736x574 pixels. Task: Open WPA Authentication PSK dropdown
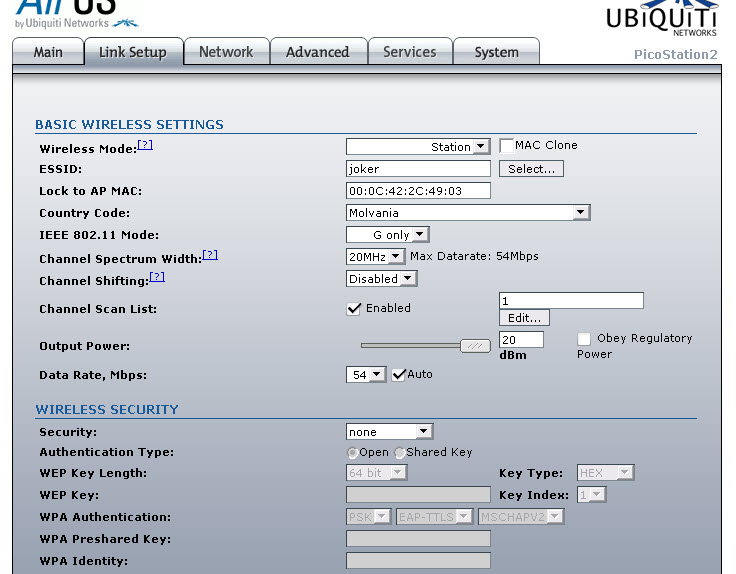coord(368,517)
